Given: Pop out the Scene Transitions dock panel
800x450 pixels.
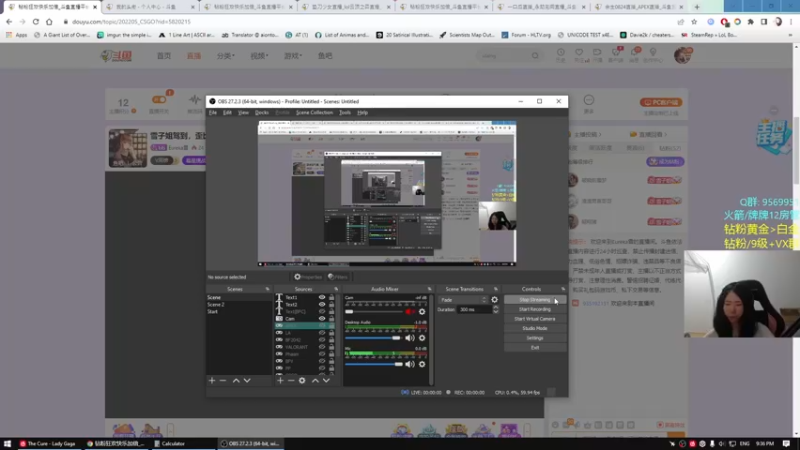Looking at the screenshot, I should pyautogui.click(x=495, y=289).
